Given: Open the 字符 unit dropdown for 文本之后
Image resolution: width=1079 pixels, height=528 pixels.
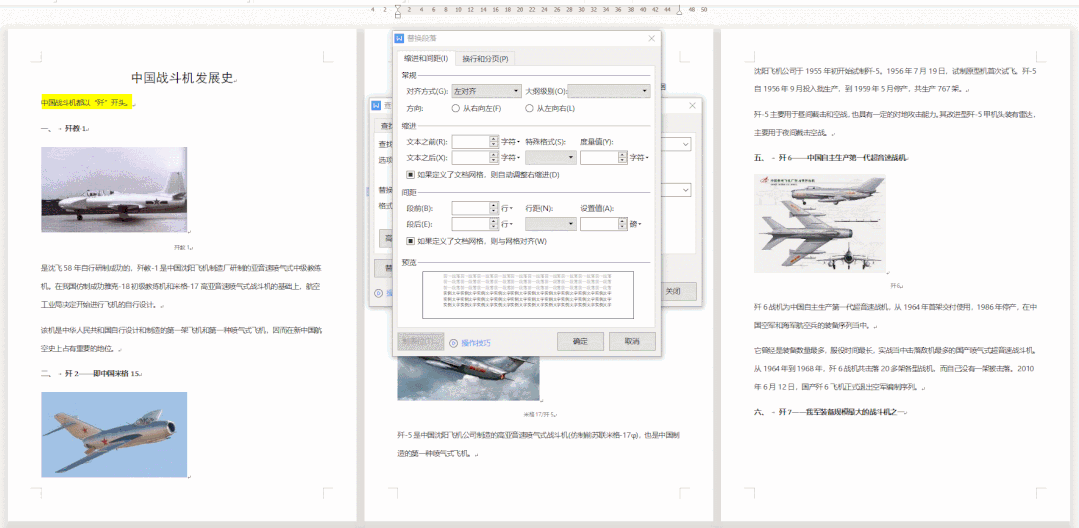Looking at the screenshot, I should point(510,158).
